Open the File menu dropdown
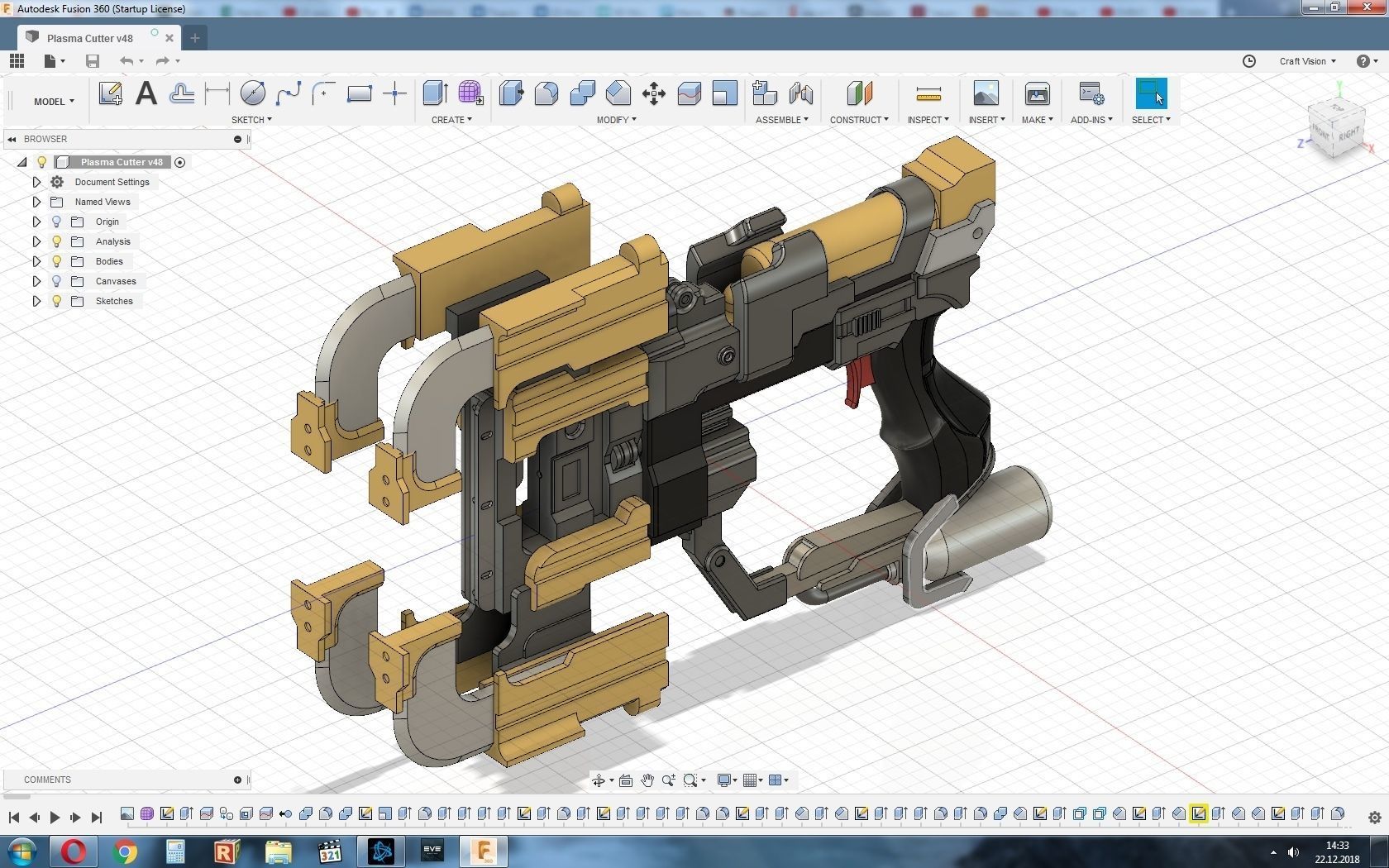Image resolution: width=1389 pixels, height=868 pixels. 55,60
